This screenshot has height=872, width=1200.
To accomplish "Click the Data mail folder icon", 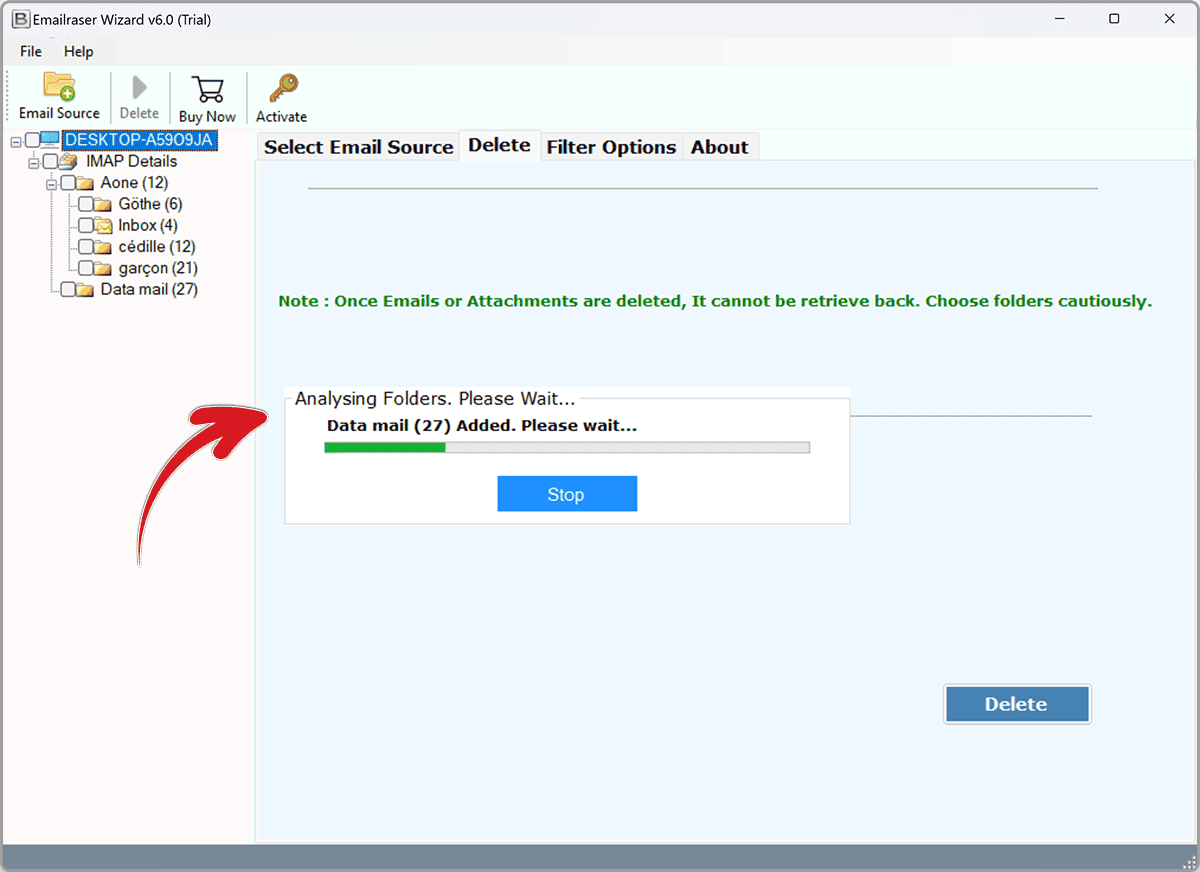I will (85, 290).
